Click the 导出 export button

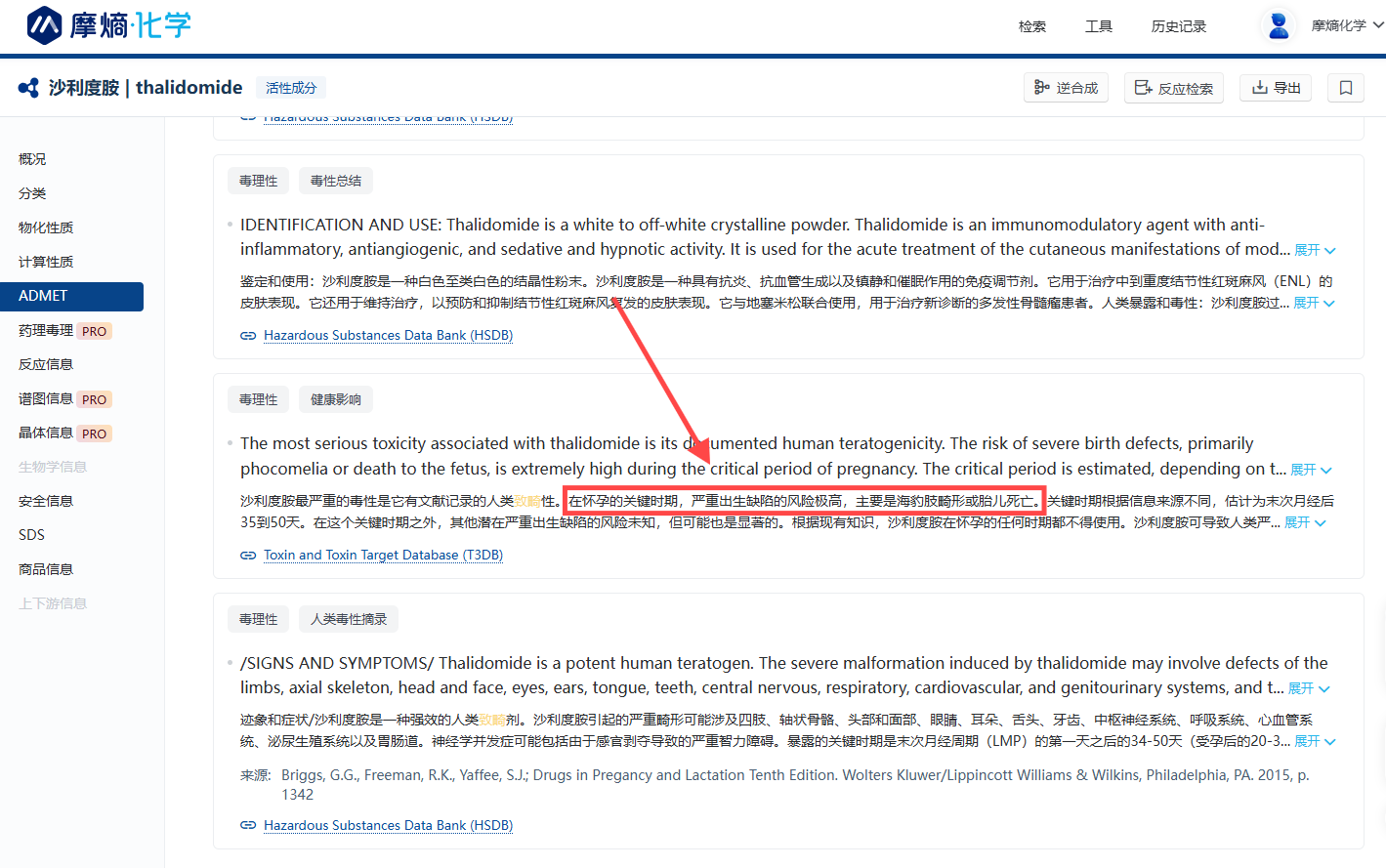click(1276, 88)
